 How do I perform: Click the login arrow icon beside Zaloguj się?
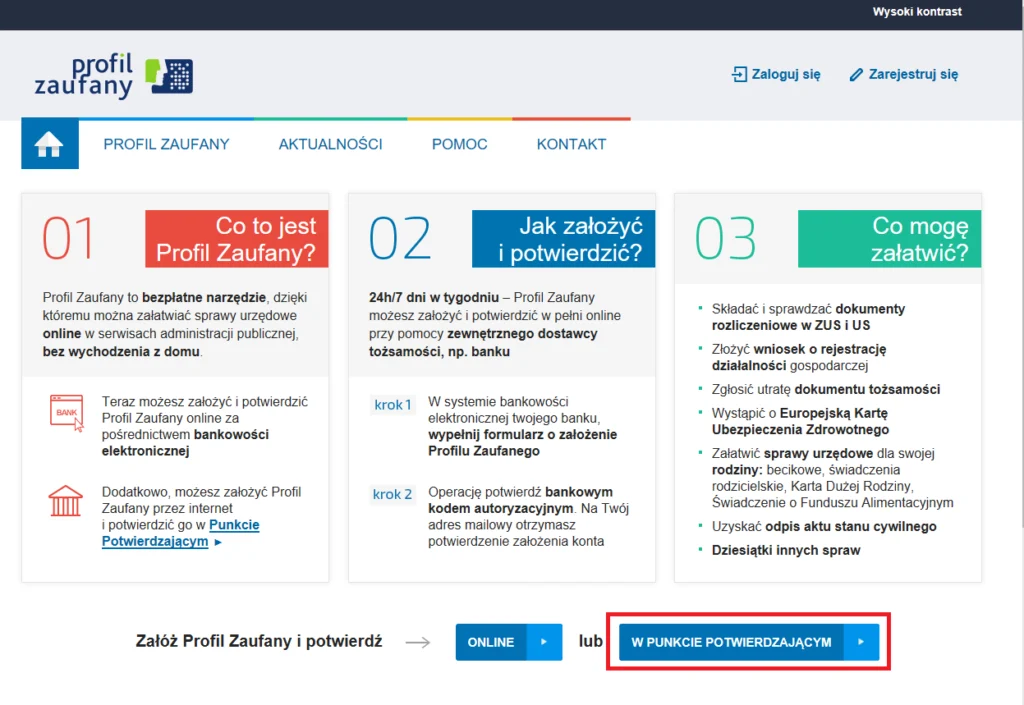point(739,74)
